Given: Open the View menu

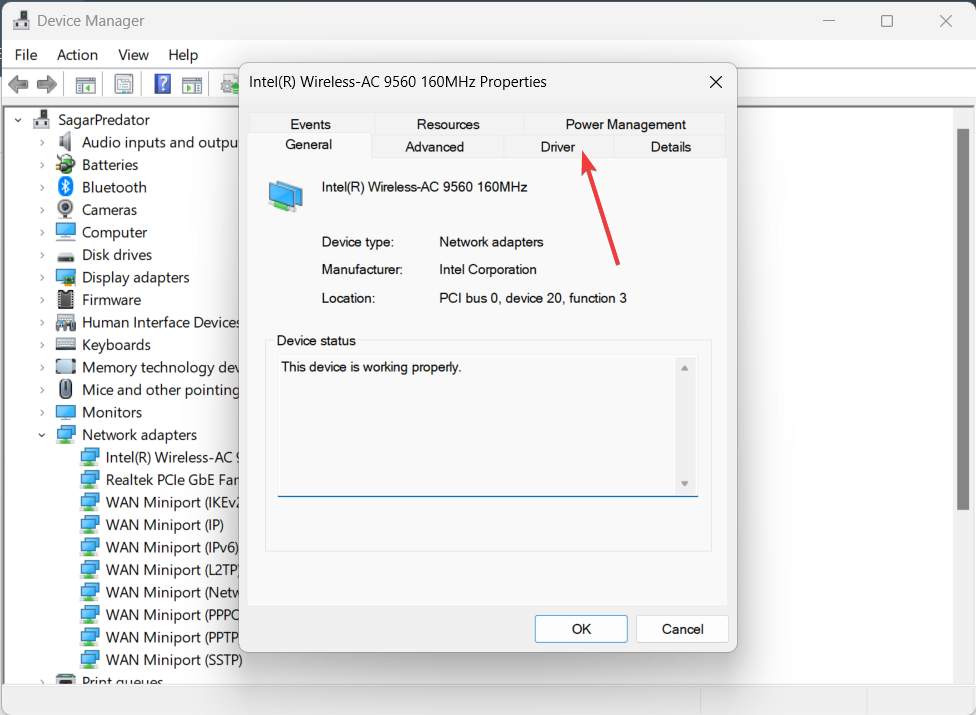Looking at the screenshot, I should (x=133, y=55).
